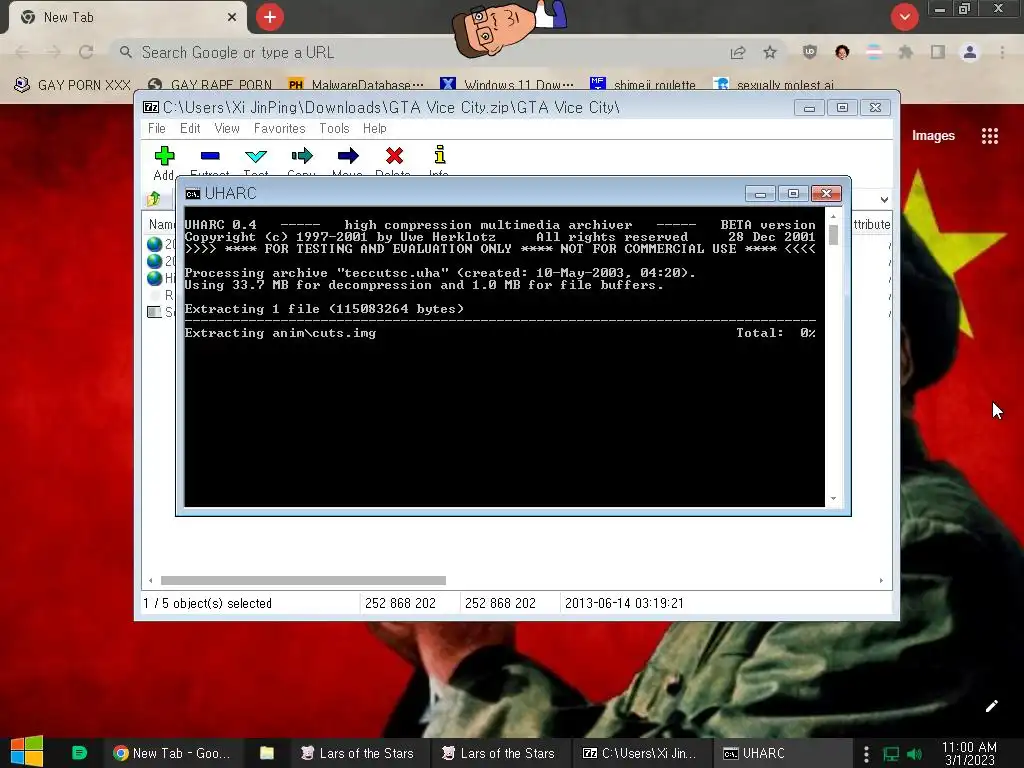The image size is (1024, 768).
Task: Click the yellow Info icon in 7-Zip
Action: pyautogui.click(x=440, y=155)
